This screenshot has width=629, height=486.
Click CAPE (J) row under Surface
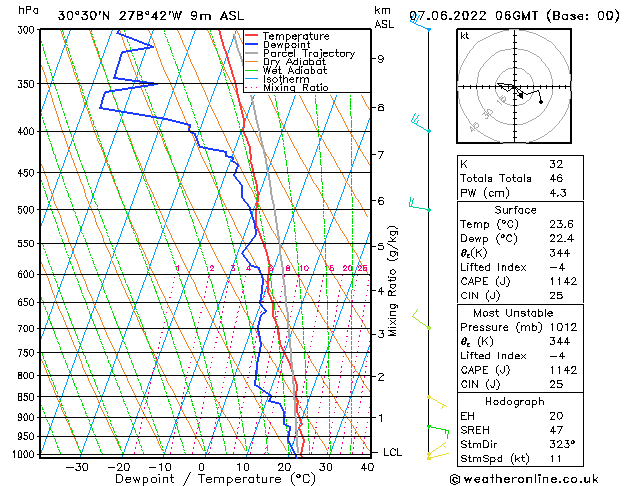coord(520,281)
